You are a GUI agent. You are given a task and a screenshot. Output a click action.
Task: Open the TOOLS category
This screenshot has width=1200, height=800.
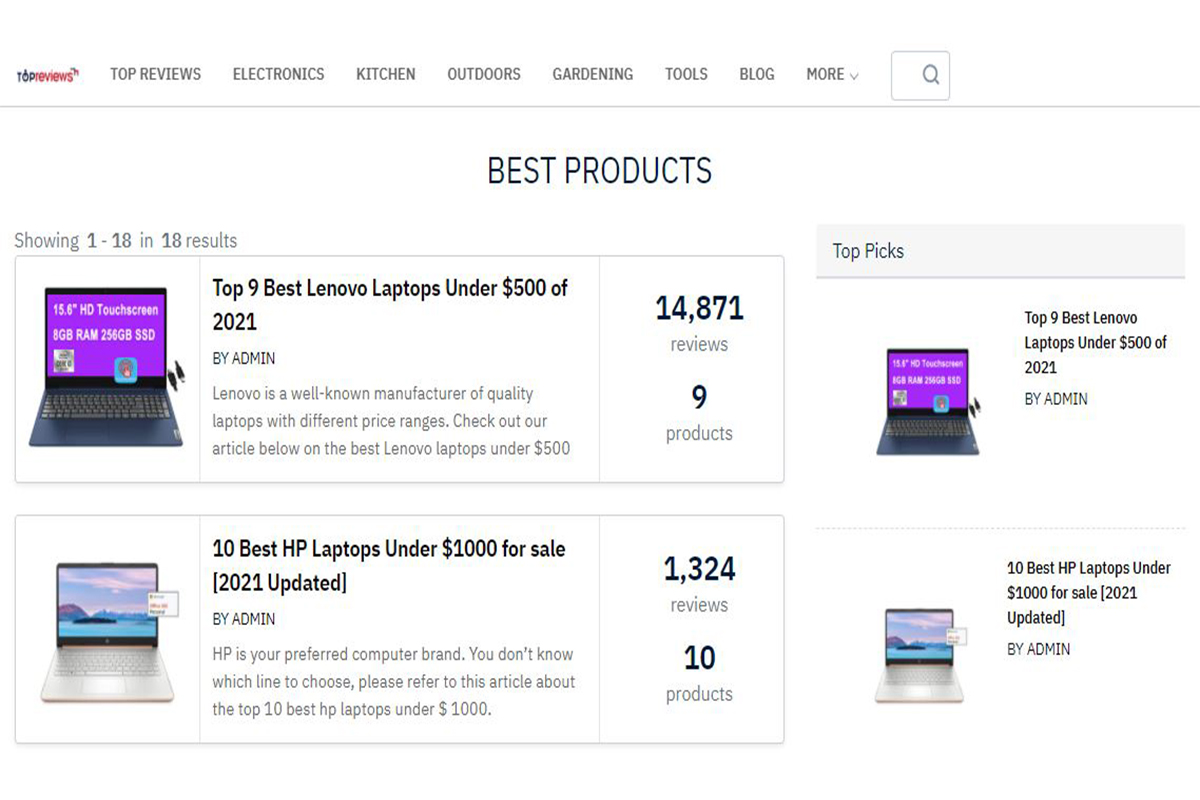pyautogui.click(x=686, y=74)
